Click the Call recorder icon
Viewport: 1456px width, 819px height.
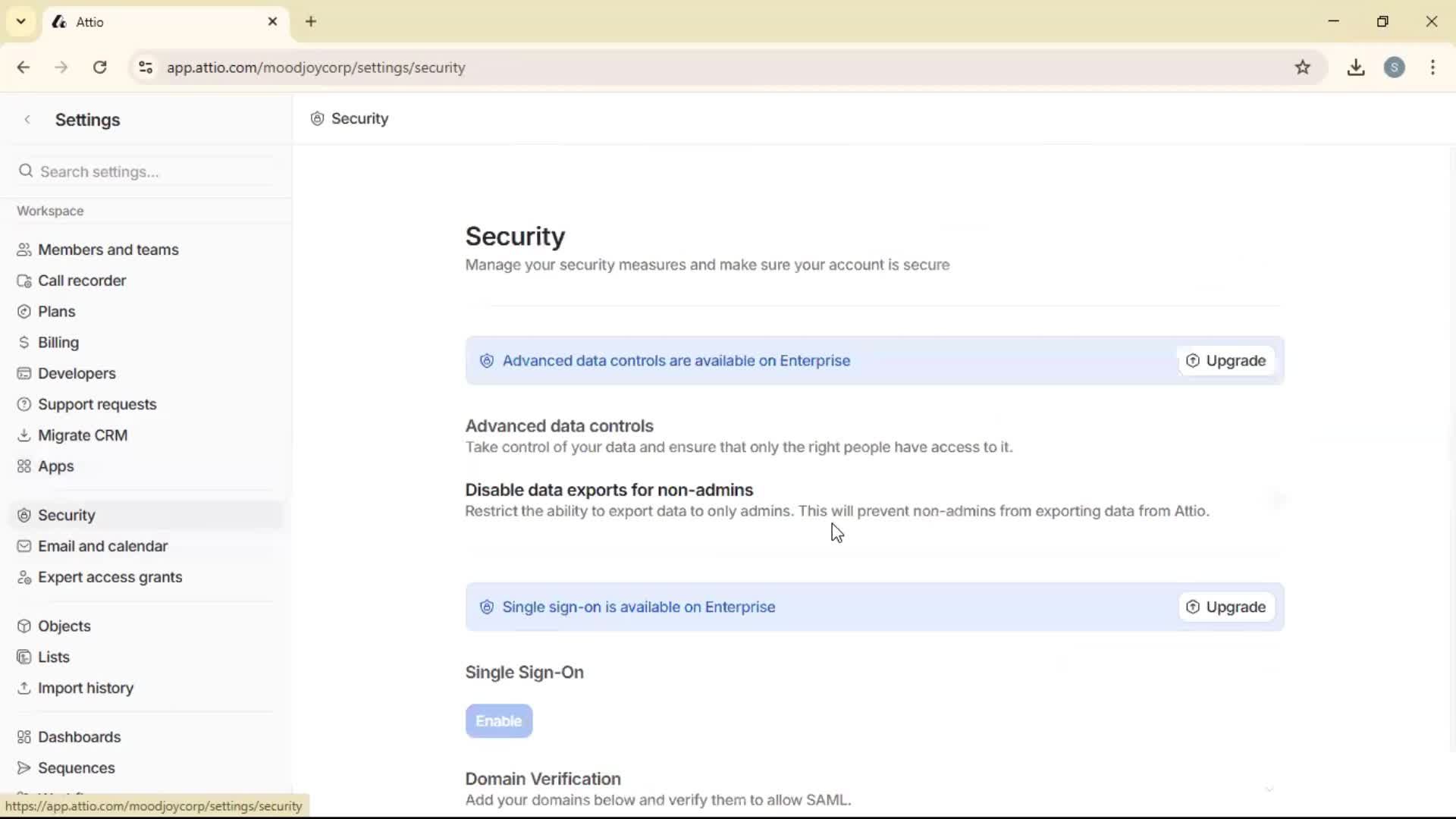point(24,280)
